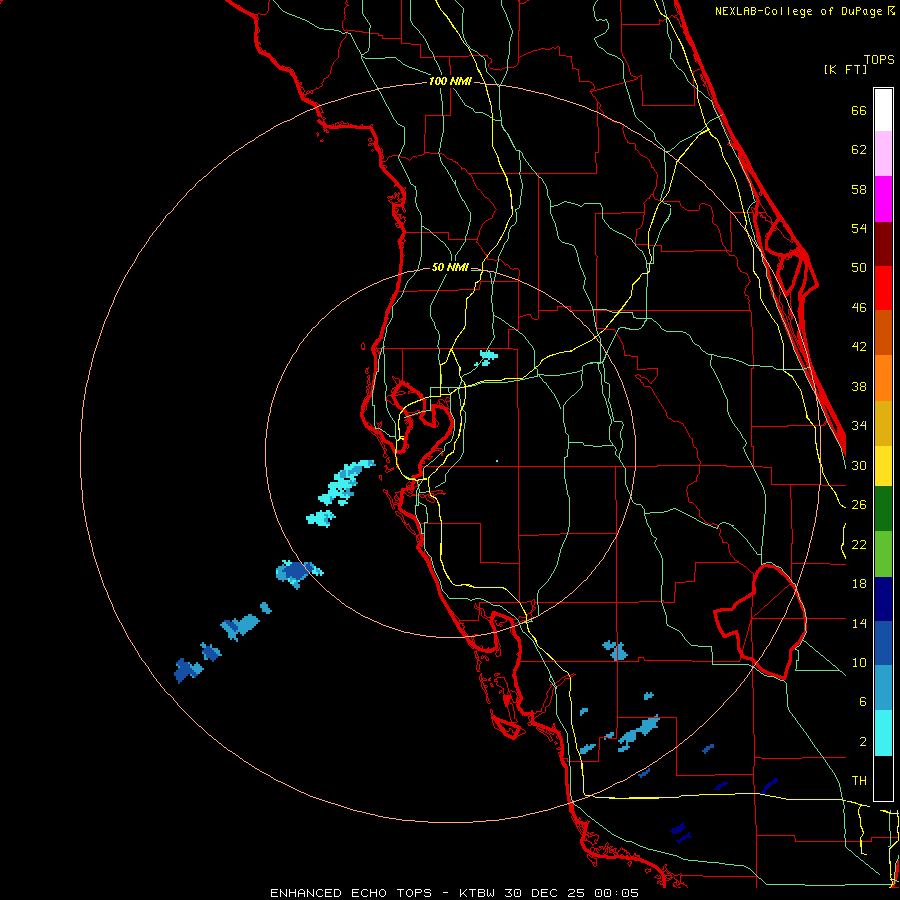The image size is (900, 900).
Task: Click the legend value '38'
Action: click(x=859, y=386)
